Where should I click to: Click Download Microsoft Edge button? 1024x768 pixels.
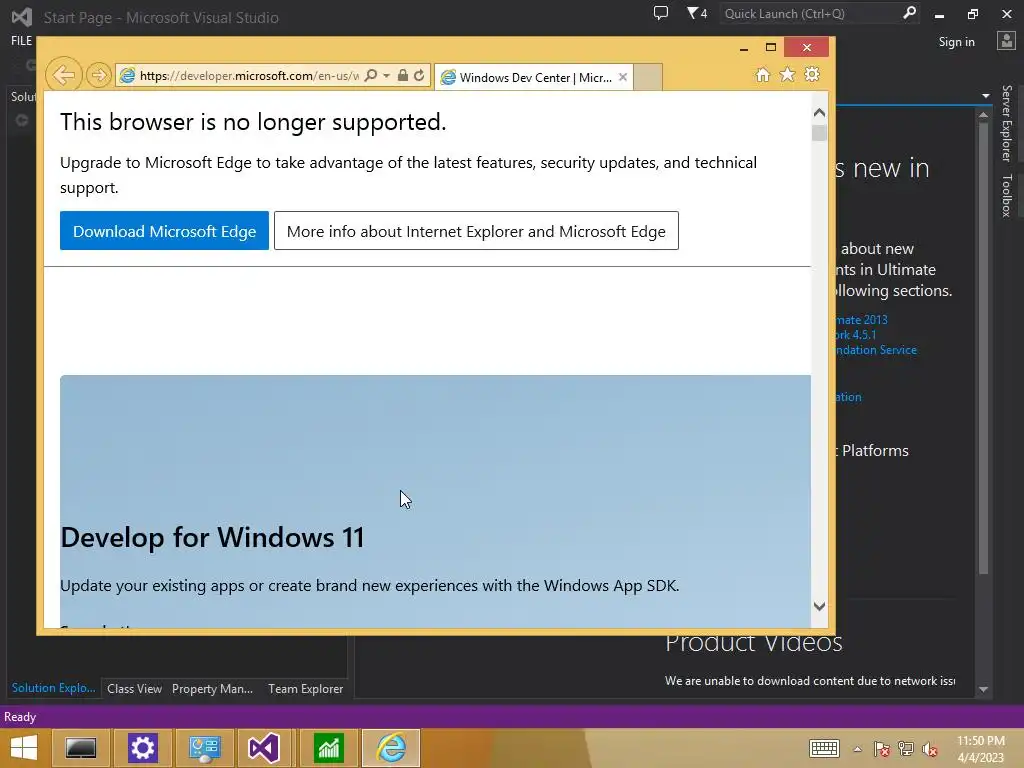(165, 231)
